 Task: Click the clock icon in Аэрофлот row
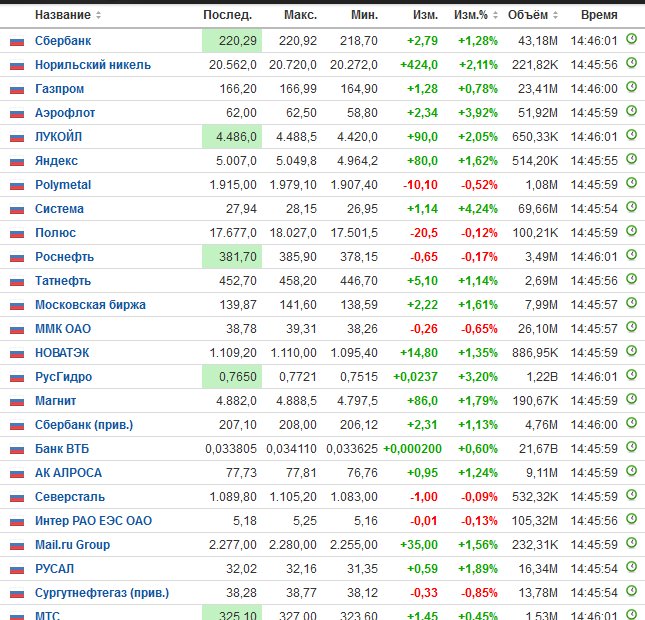click(631, 111)
